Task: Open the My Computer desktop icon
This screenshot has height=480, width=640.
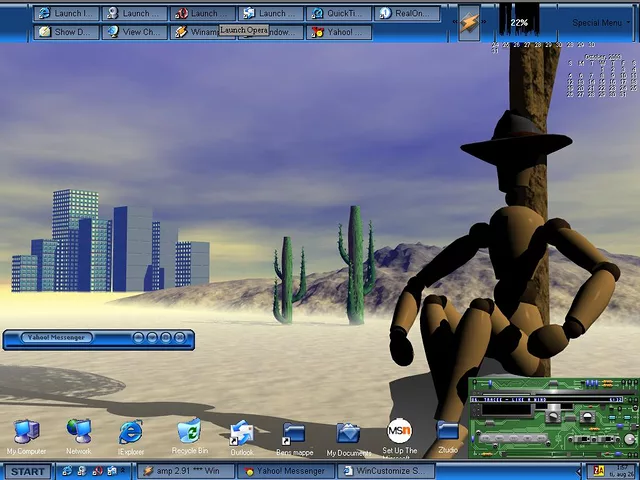Action: 26,432
